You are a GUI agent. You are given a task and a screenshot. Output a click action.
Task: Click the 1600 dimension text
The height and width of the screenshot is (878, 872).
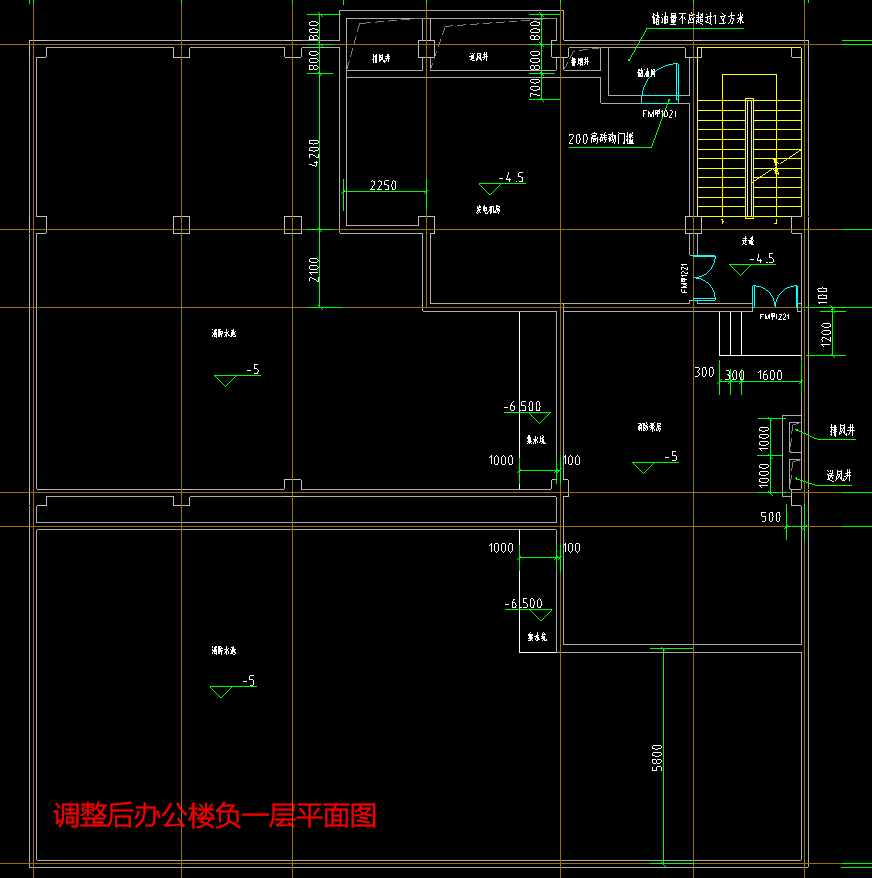click(770, 375)
